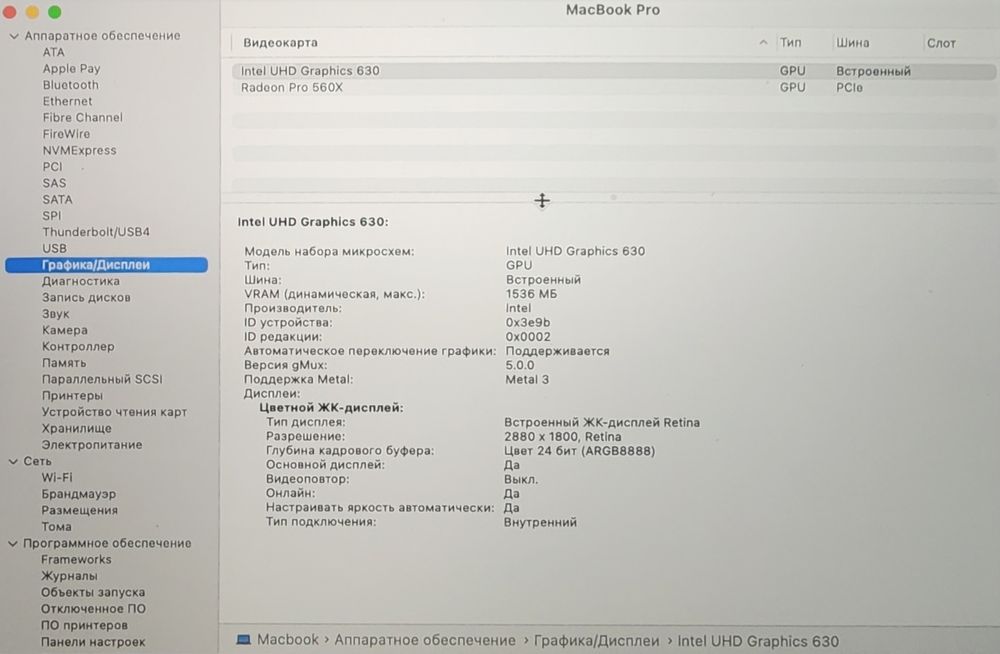Select USB in the sidebar
The width and height of the screenshot is (1000, 654).
[55, 249]
